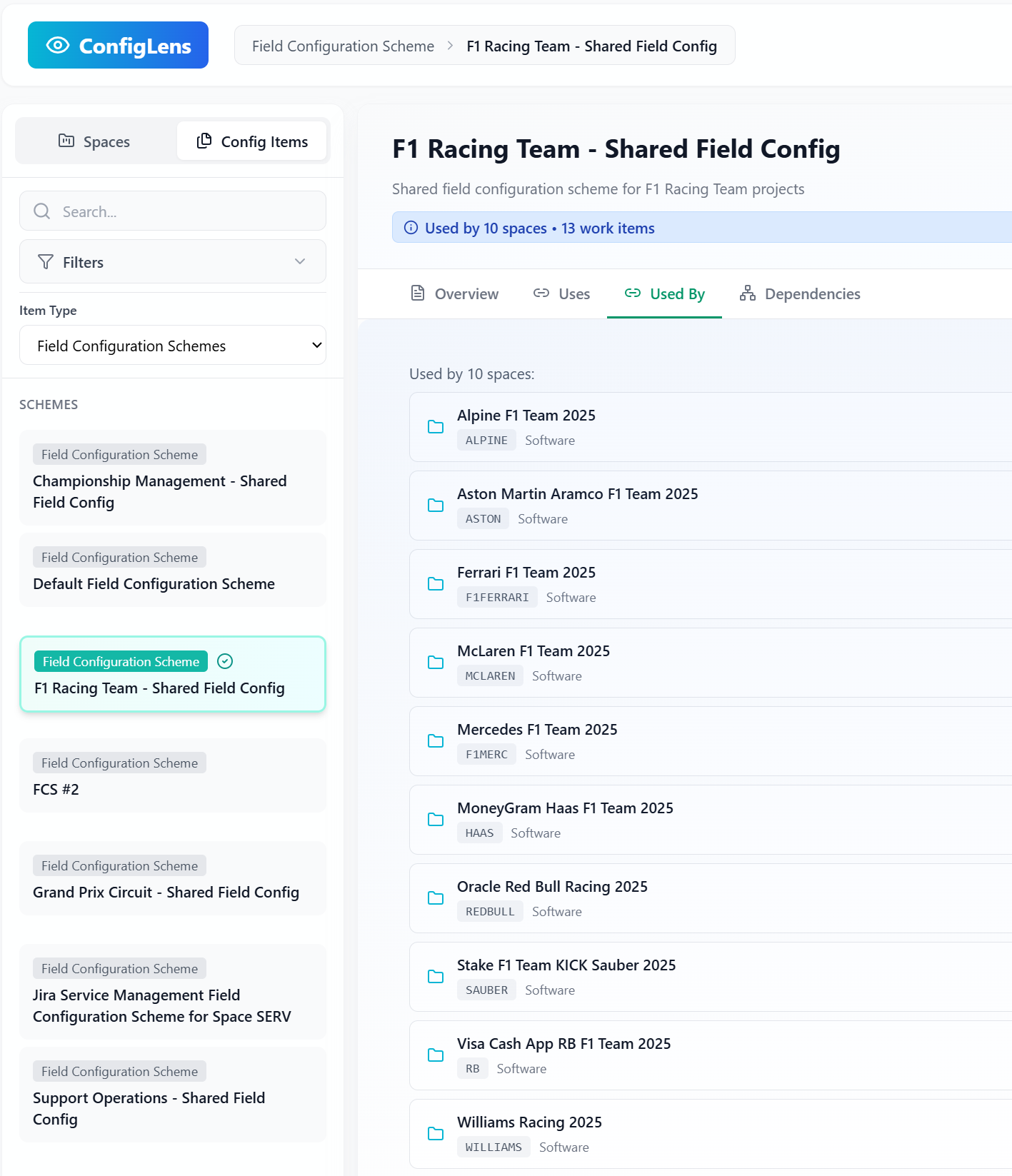Open the McLaren F1 Team 2025 space

[533, 651]
